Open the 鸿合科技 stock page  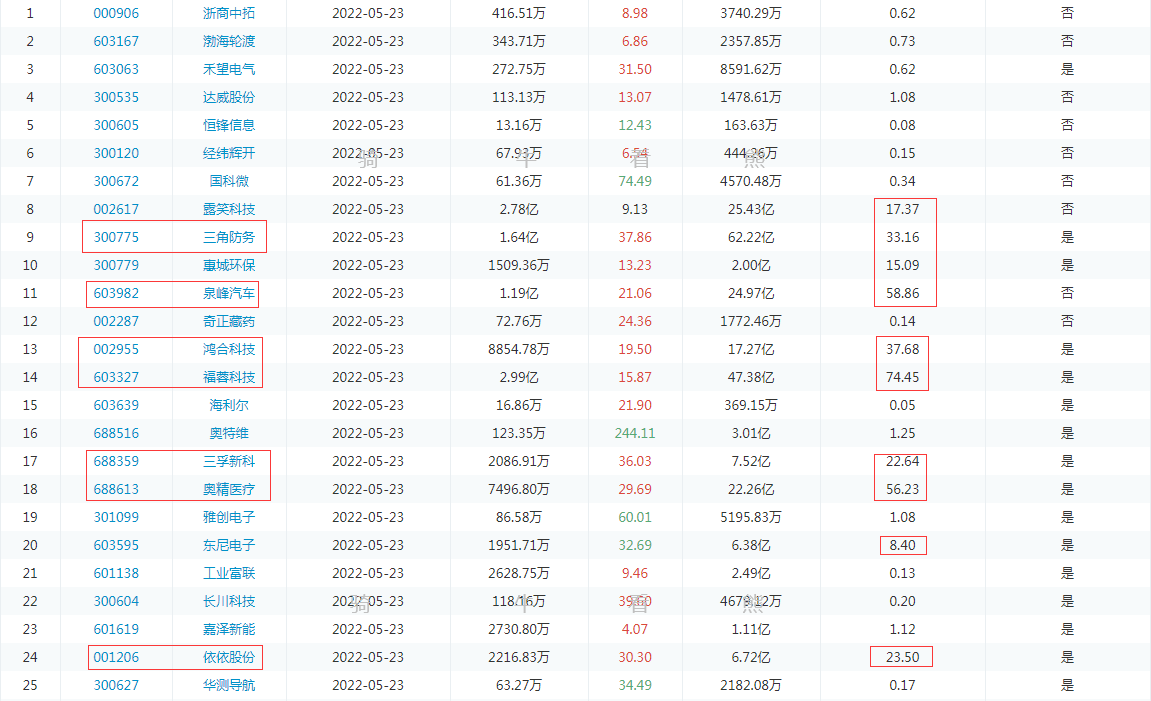coord(229,349)
